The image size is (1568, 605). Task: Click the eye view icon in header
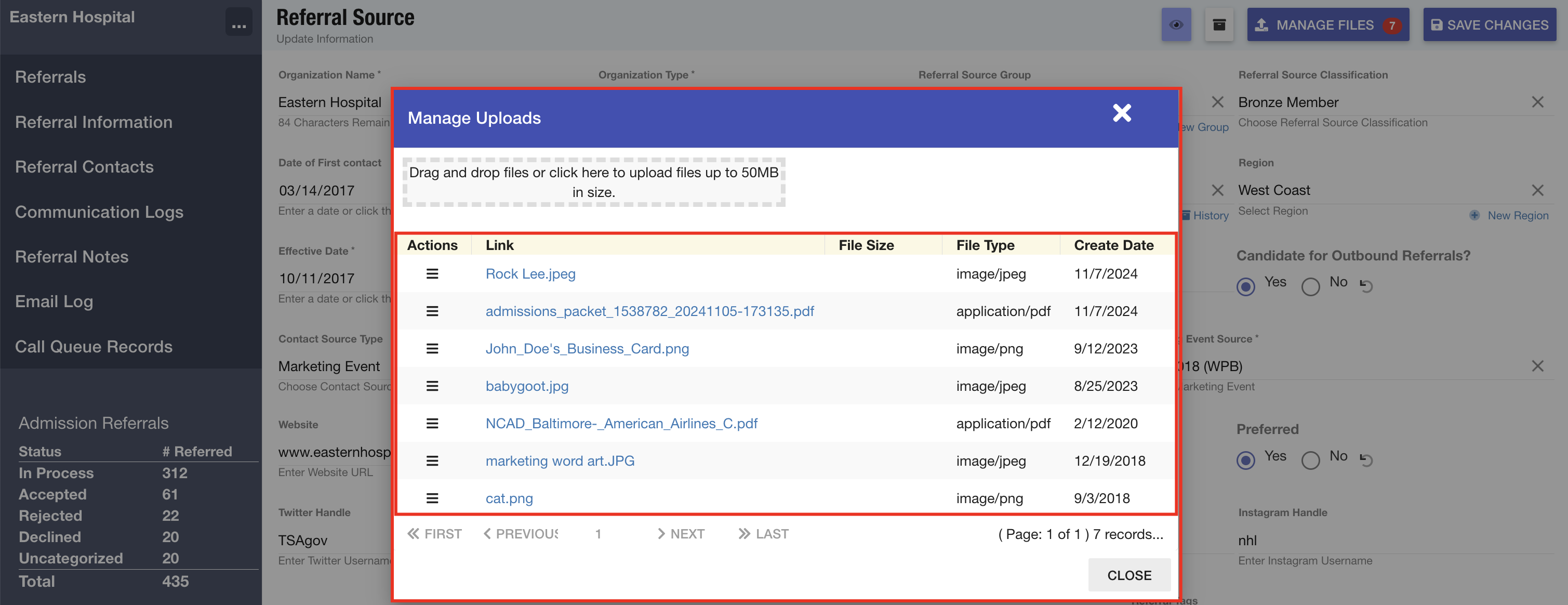[x=1175, y=25]
